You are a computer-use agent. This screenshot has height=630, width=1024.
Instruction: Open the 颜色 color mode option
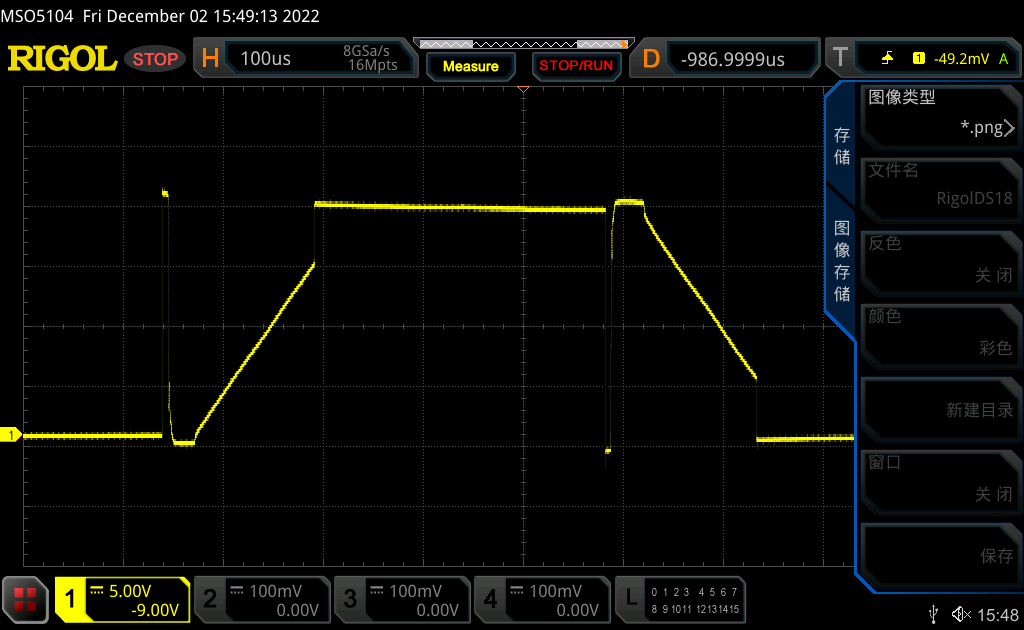pos(940,333)
